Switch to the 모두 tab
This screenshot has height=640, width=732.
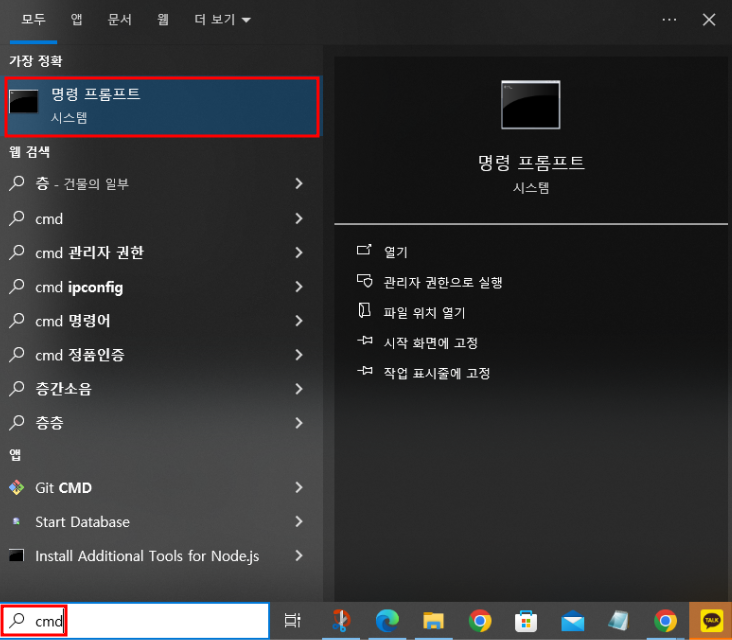(x=33, y=20)
